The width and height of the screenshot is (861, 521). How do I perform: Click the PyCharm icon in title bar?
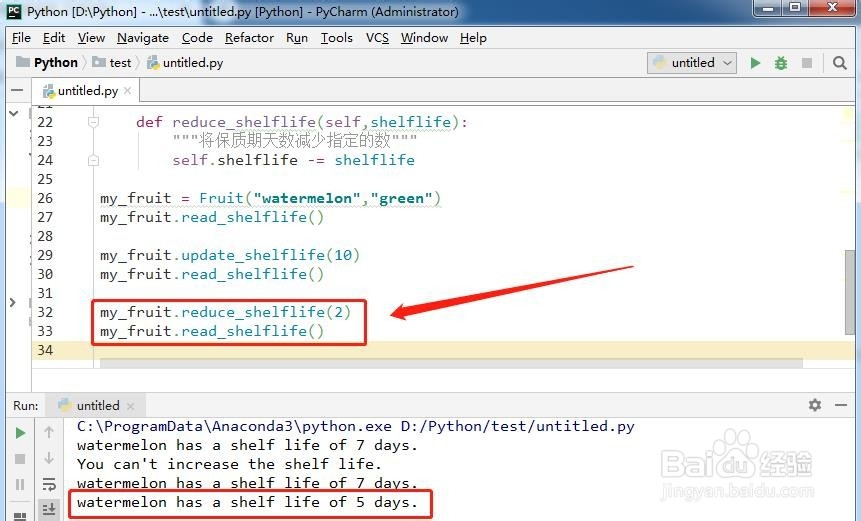[14, 11]
